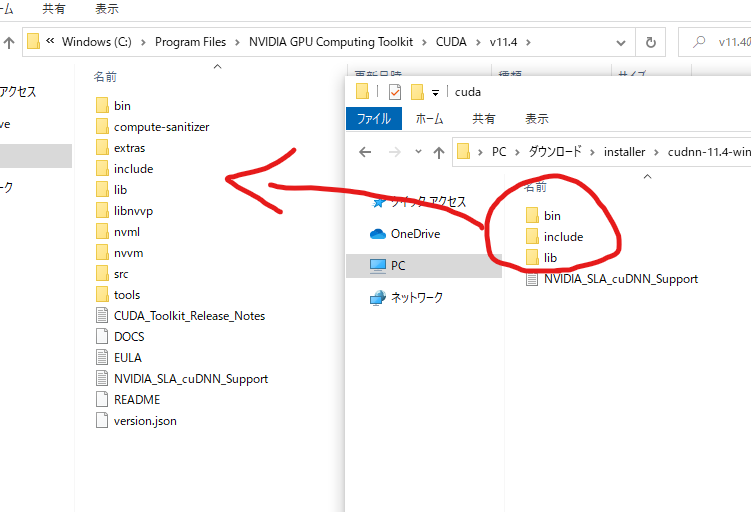The height and width of the screenshot is (512, 751).
Task: Select the libnvvp folder
Action: 125,211
